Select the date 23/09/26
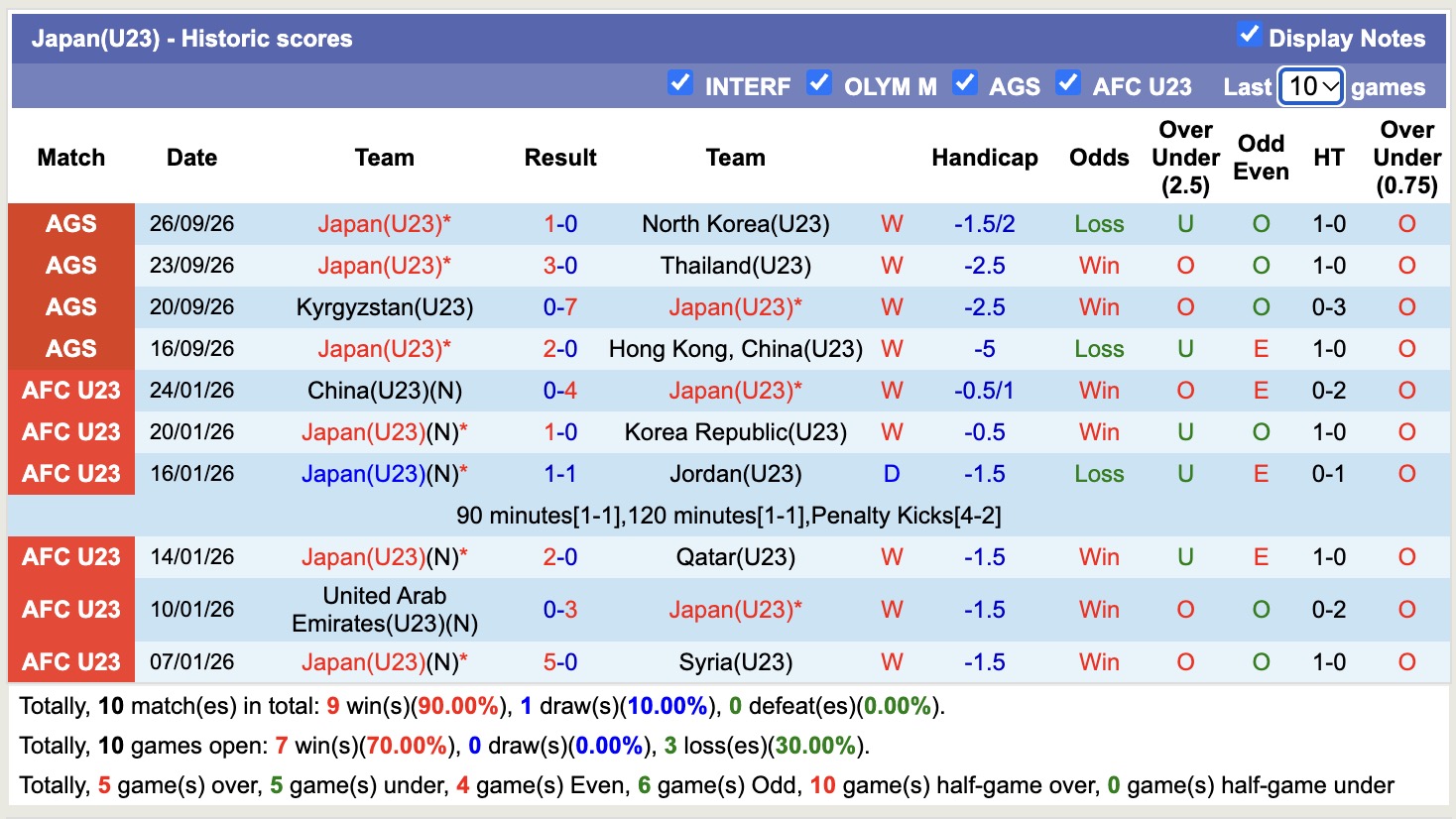Viewport: 1456px width, 819px height. pyautogui.click(x=192, y=266)
